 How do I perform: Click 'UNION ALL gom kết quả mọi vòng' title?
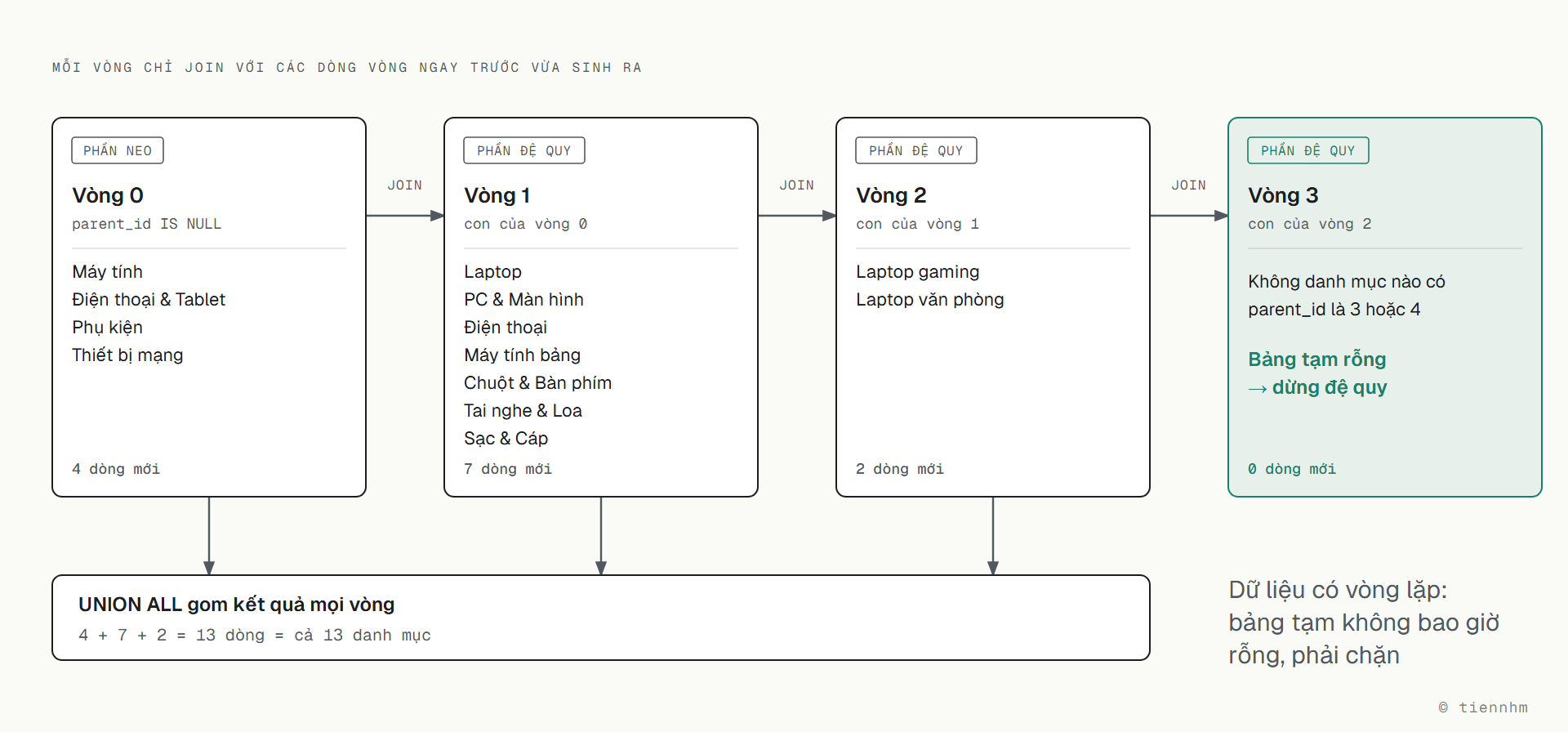click(x=236, y=605)
